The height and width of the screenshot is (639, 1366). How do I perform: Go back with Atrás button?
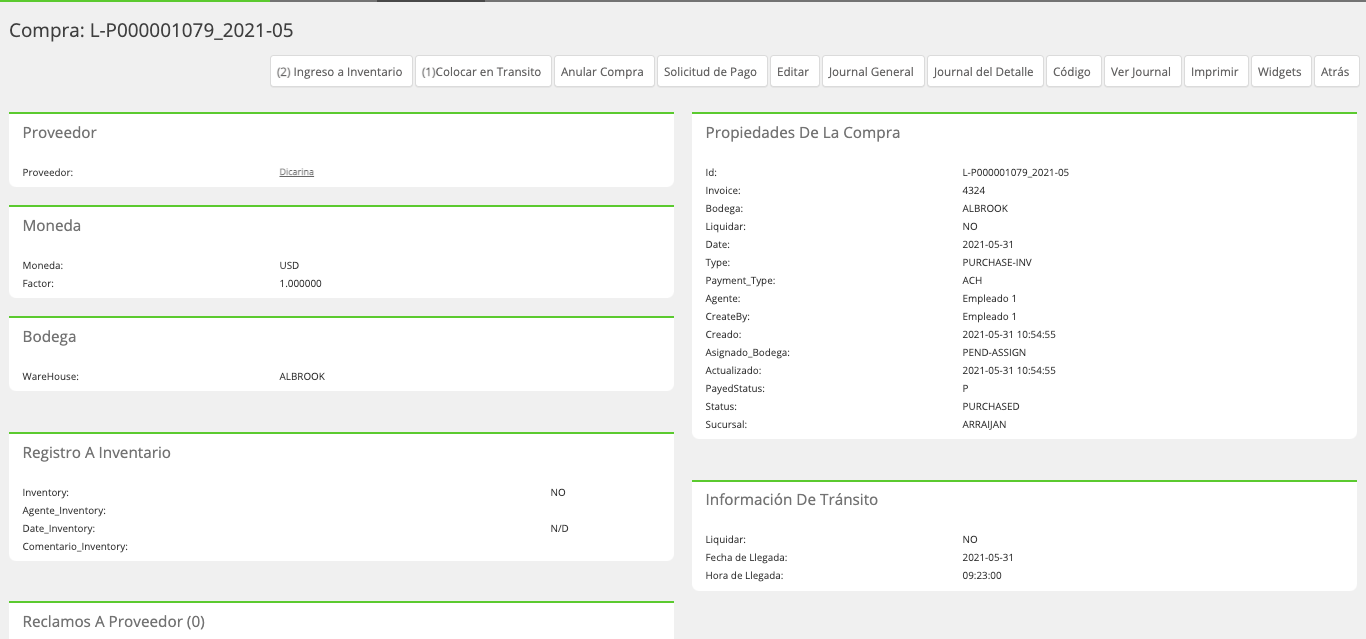pos(1336,72)
